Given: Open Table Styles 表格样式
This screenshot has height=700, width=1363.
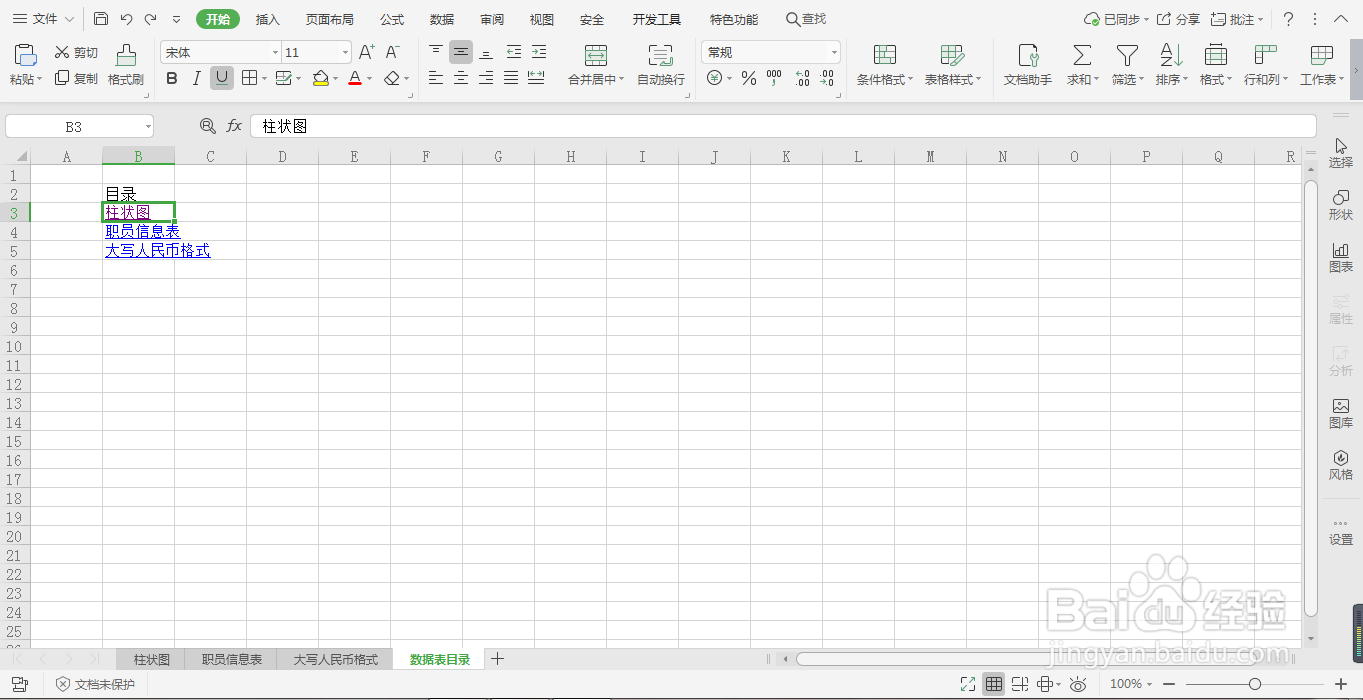Looking at the screenshot, I should [952, 65].
